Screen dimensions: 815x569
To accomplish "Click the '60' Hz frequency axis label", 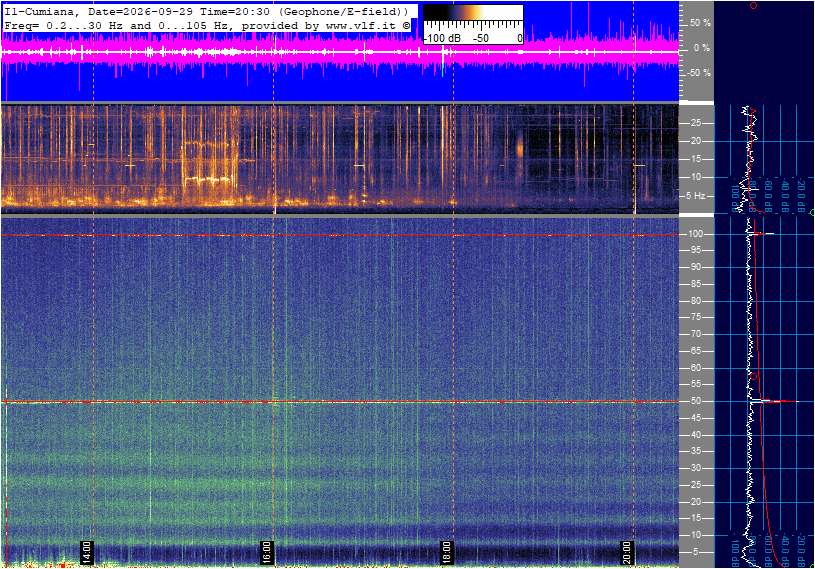I will 695,368.
